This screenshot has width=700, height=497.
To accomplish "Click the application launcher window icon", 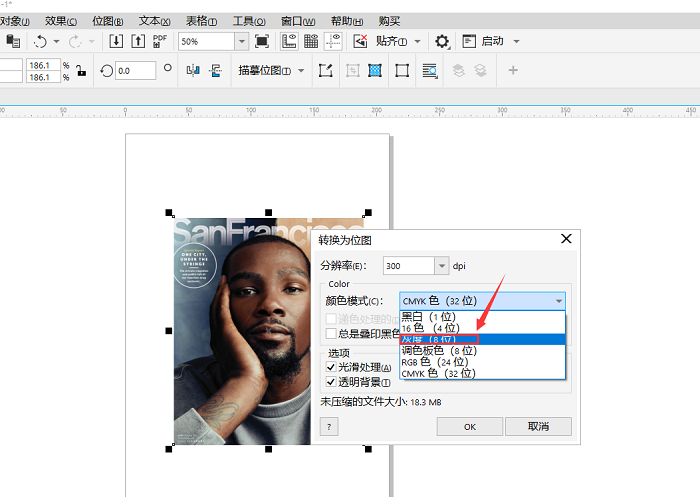I will click(x=469, y=42).
